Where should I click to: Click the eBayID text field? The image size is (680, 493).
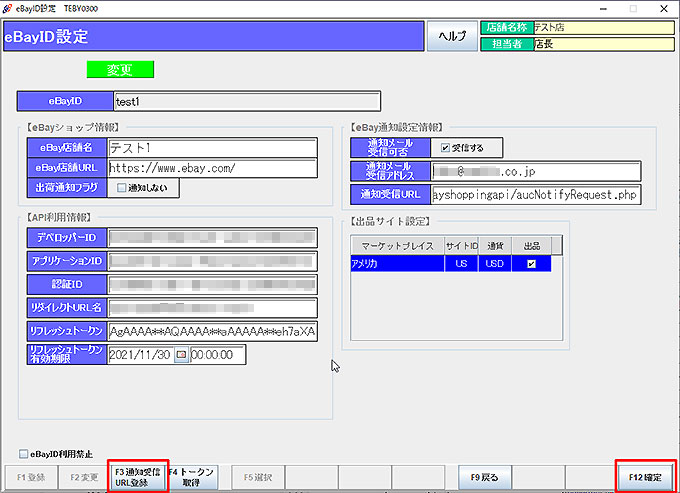click(245, 101)
